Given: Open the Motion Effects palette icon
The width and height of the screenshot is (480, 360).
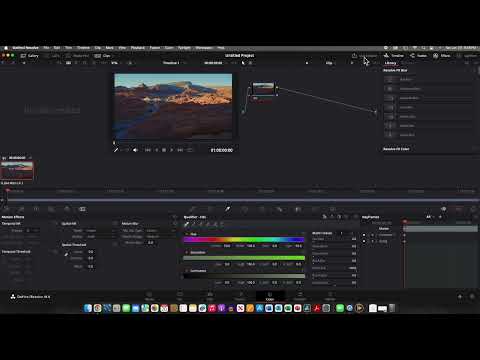Looking at the screenshot, I should 82,209.
